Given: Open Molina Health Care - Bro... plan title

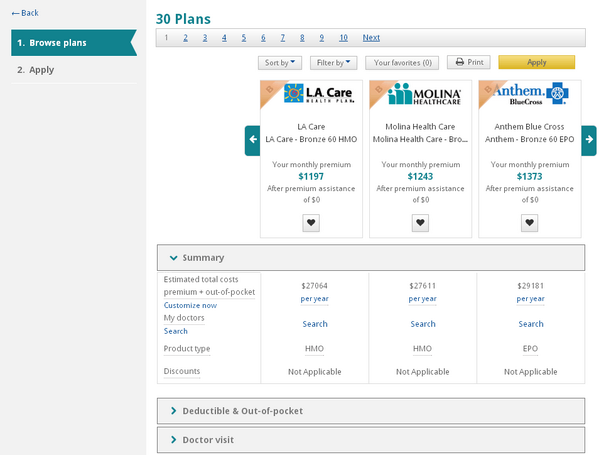Looking at the screenshot, I should [420, 139].
